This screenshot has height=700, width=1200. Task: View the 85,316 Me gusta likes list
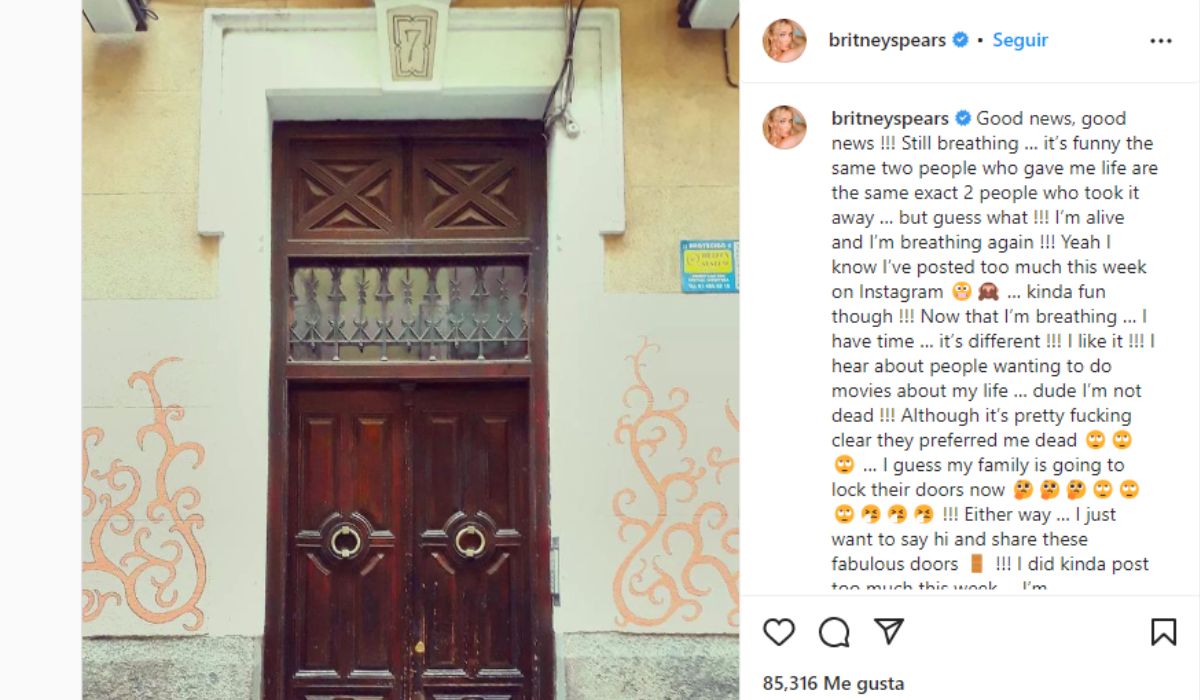[833, 684]
